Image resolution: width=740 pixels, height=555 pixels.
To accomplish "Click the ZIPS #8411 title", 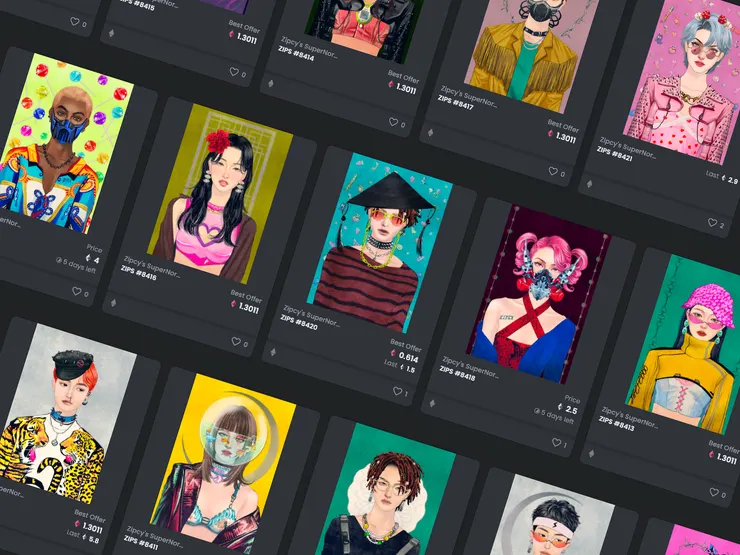I will [x=141, y=543].
